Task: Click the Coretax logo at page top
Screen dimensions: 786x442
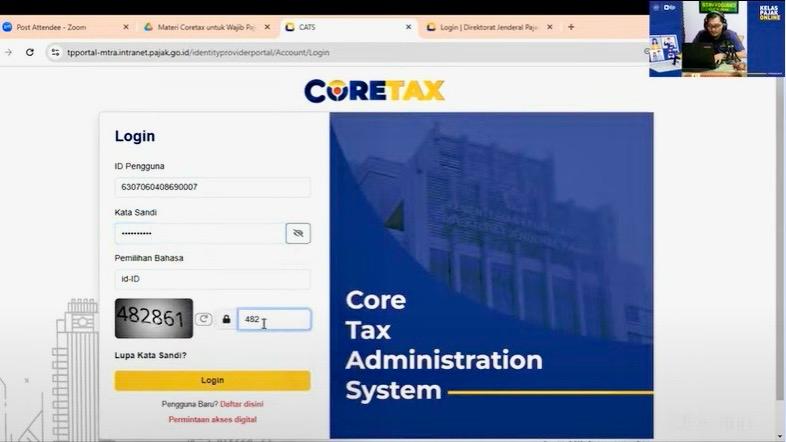Action: (375, 91)
